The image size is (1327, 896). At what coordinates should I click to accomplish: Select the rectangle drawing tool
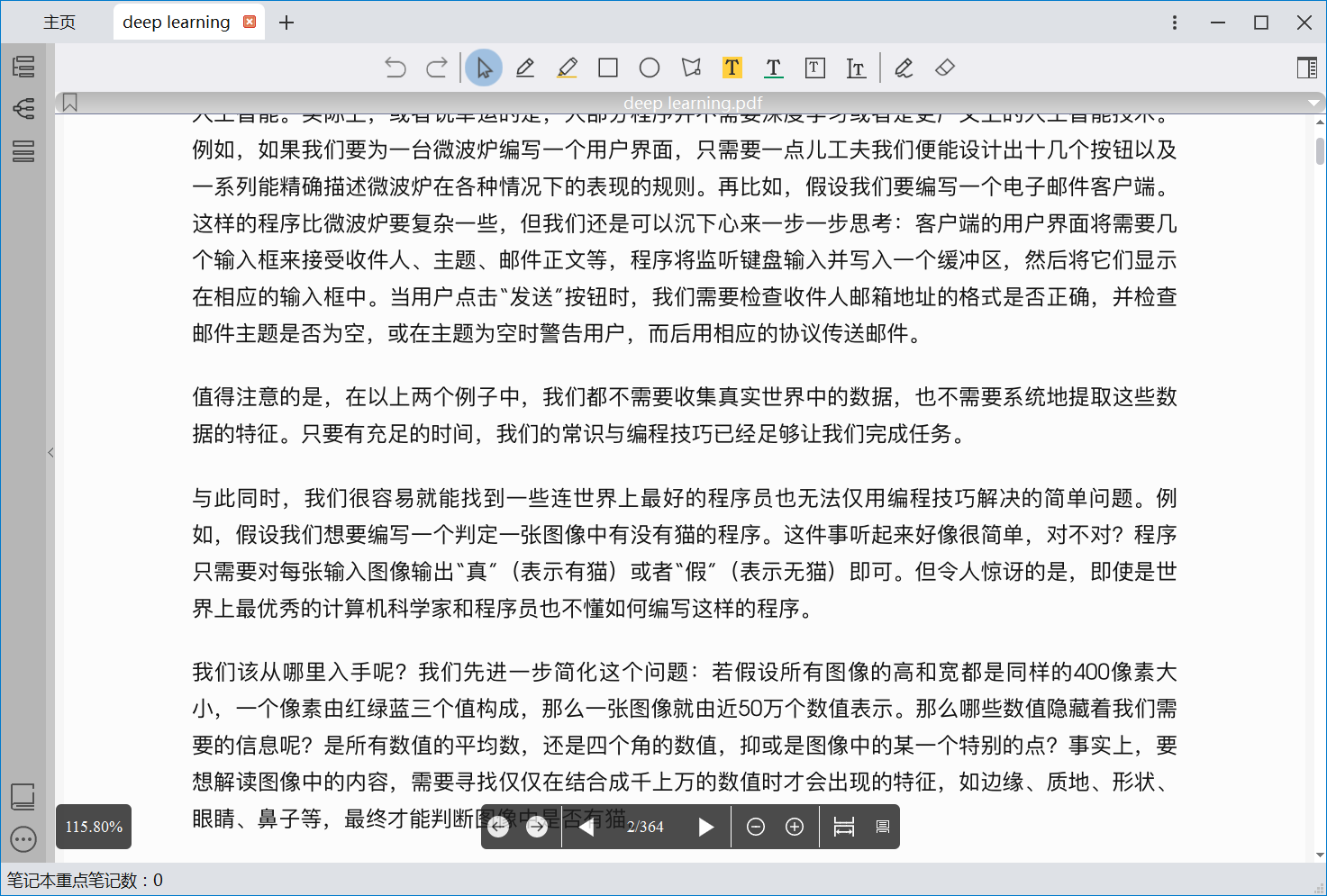pyautogui.click(x=608, y=68)
